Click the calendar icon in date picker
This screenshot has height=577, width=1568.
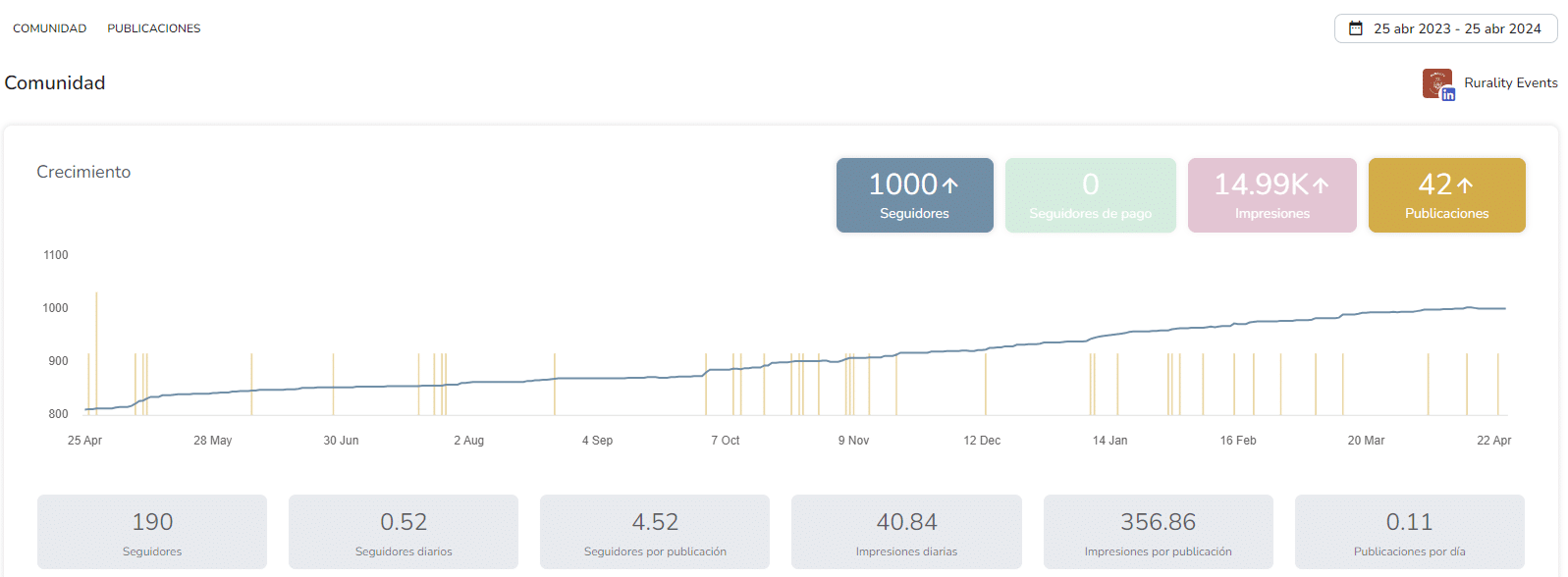1355,28
